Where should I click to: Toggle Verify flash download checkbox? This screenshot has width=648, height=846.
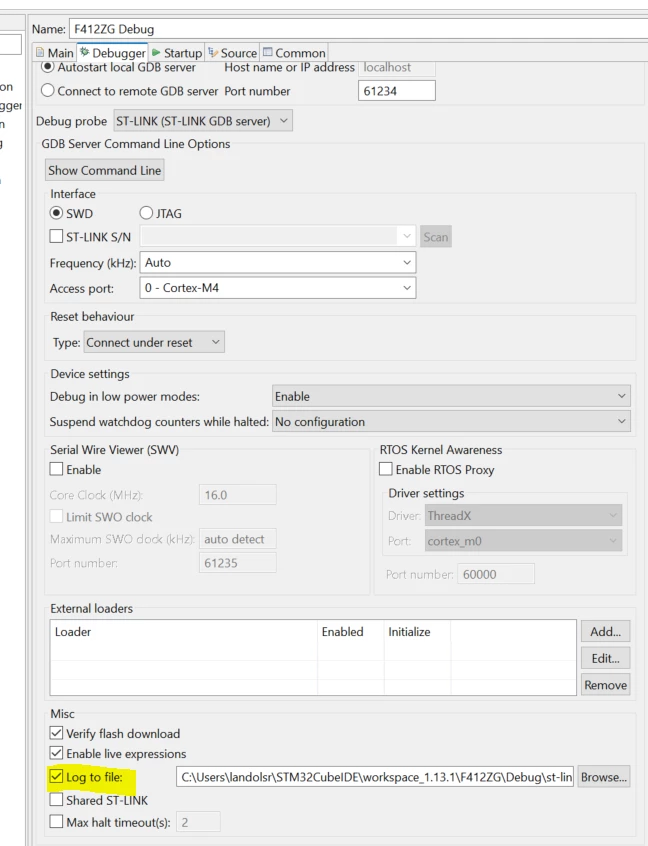(56, 733)
